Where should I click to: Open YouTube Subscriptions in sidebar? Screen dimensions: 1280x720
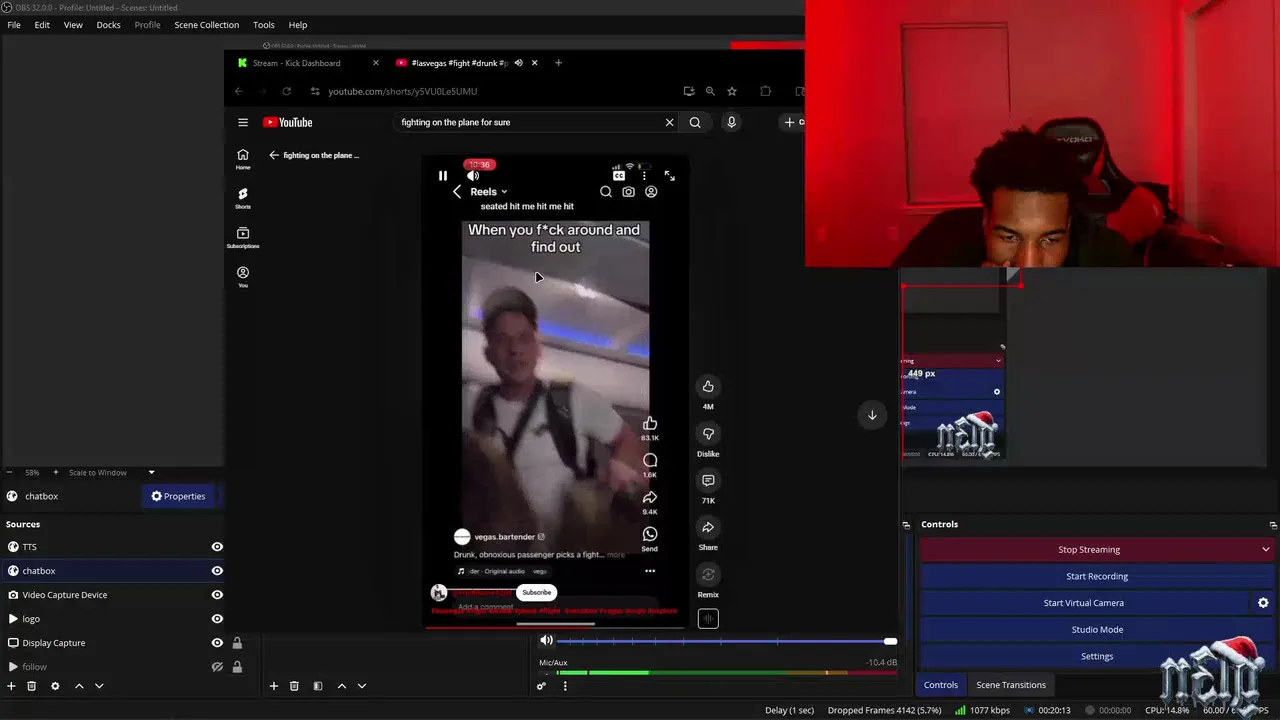(243, 238)
